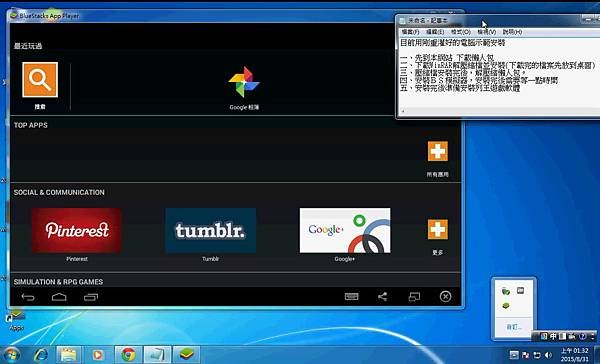Toggle the BlueStacks on-screen keyboard icon
The image size is (600, 364).
coord(351,297)
